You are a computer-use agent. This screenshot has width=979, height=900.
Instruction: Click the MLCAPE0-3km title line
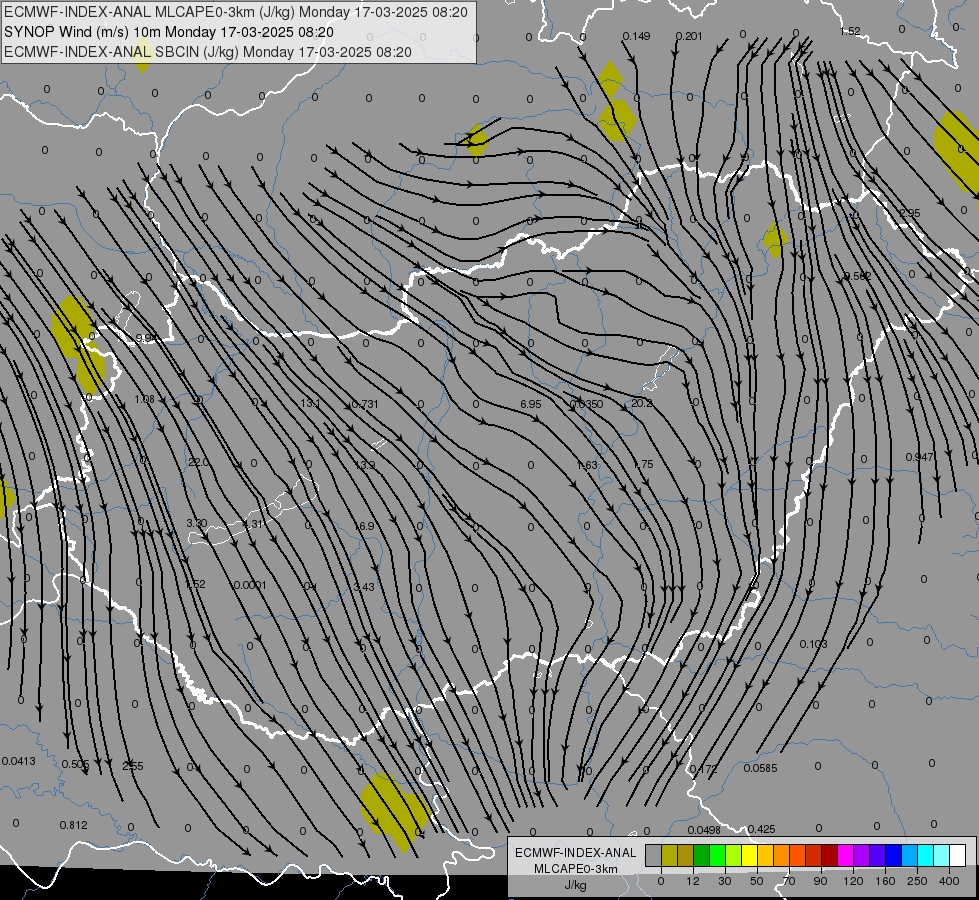coord(235,12)
